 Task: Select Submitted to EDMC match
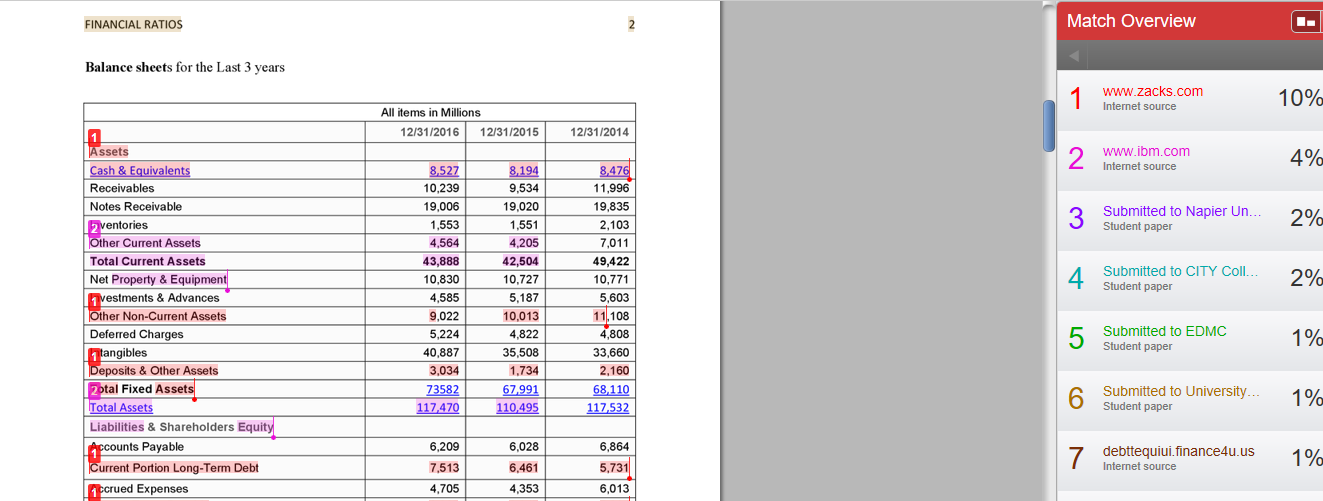pos(1164,331)
